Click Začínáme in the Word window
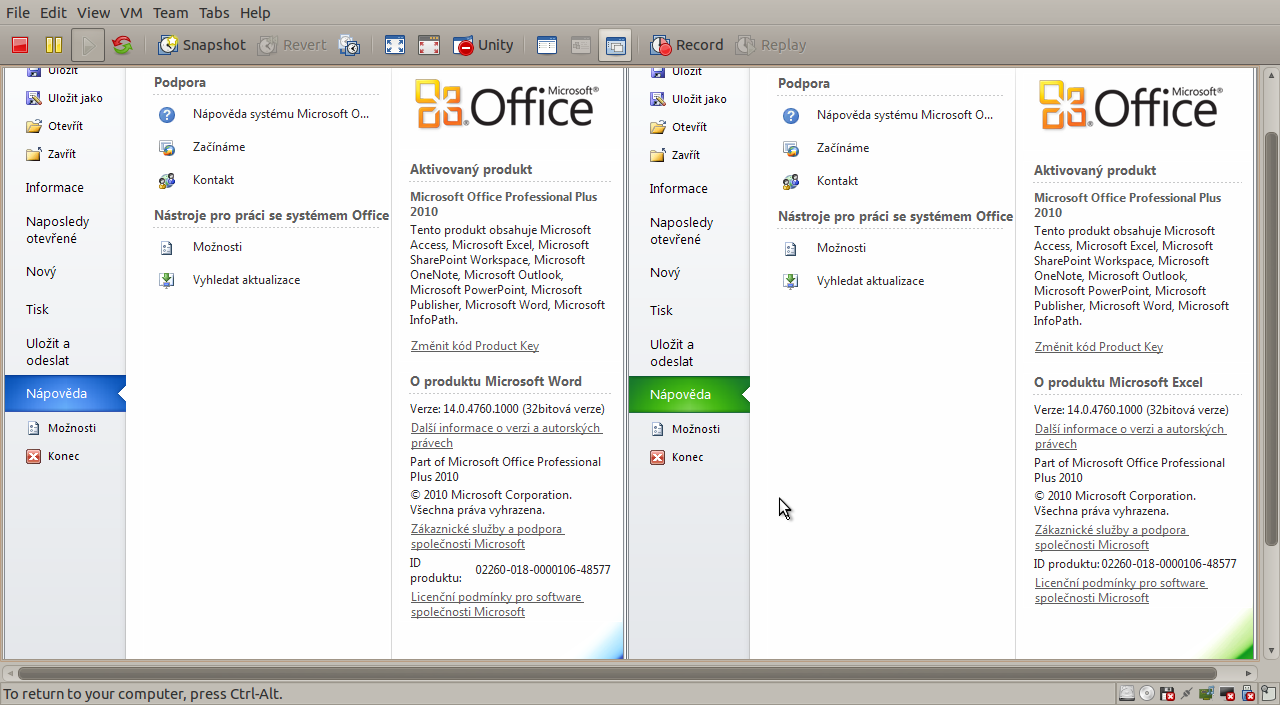The height and width of the screenshot is (705, 1280). [202, 147]
